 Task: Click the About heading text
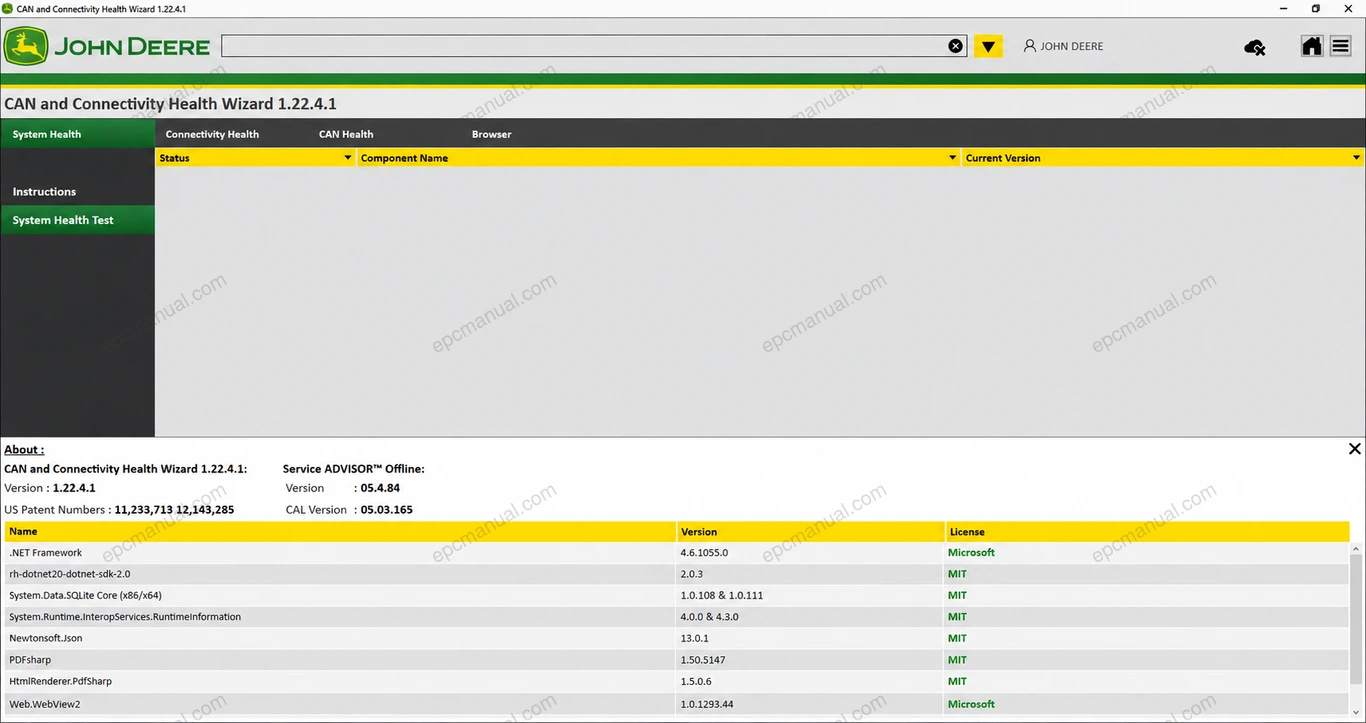point(24,449)
